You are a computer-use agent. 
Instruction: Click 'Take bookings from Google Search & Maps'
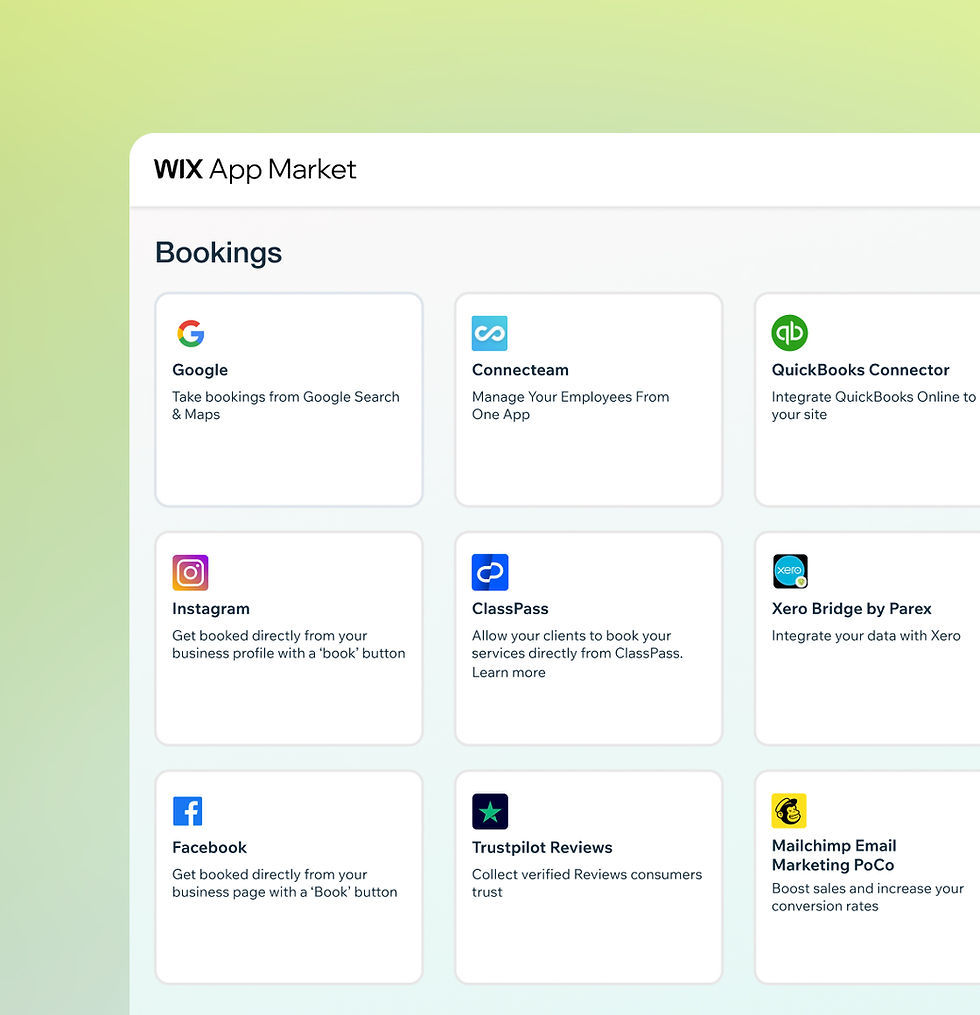pyautogui.click(x=285, y=405)
